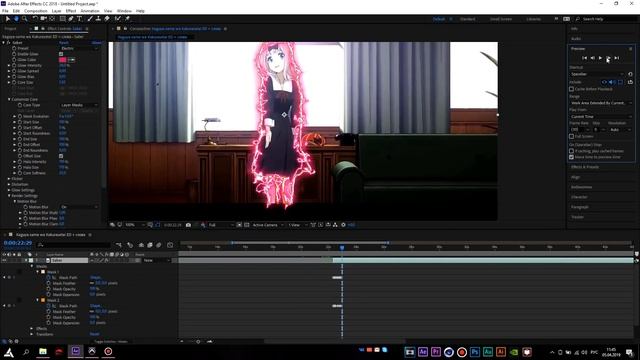This screenshot has height=360, width=640.
Task: Select the Type text tool
Action: coord(79,19)
